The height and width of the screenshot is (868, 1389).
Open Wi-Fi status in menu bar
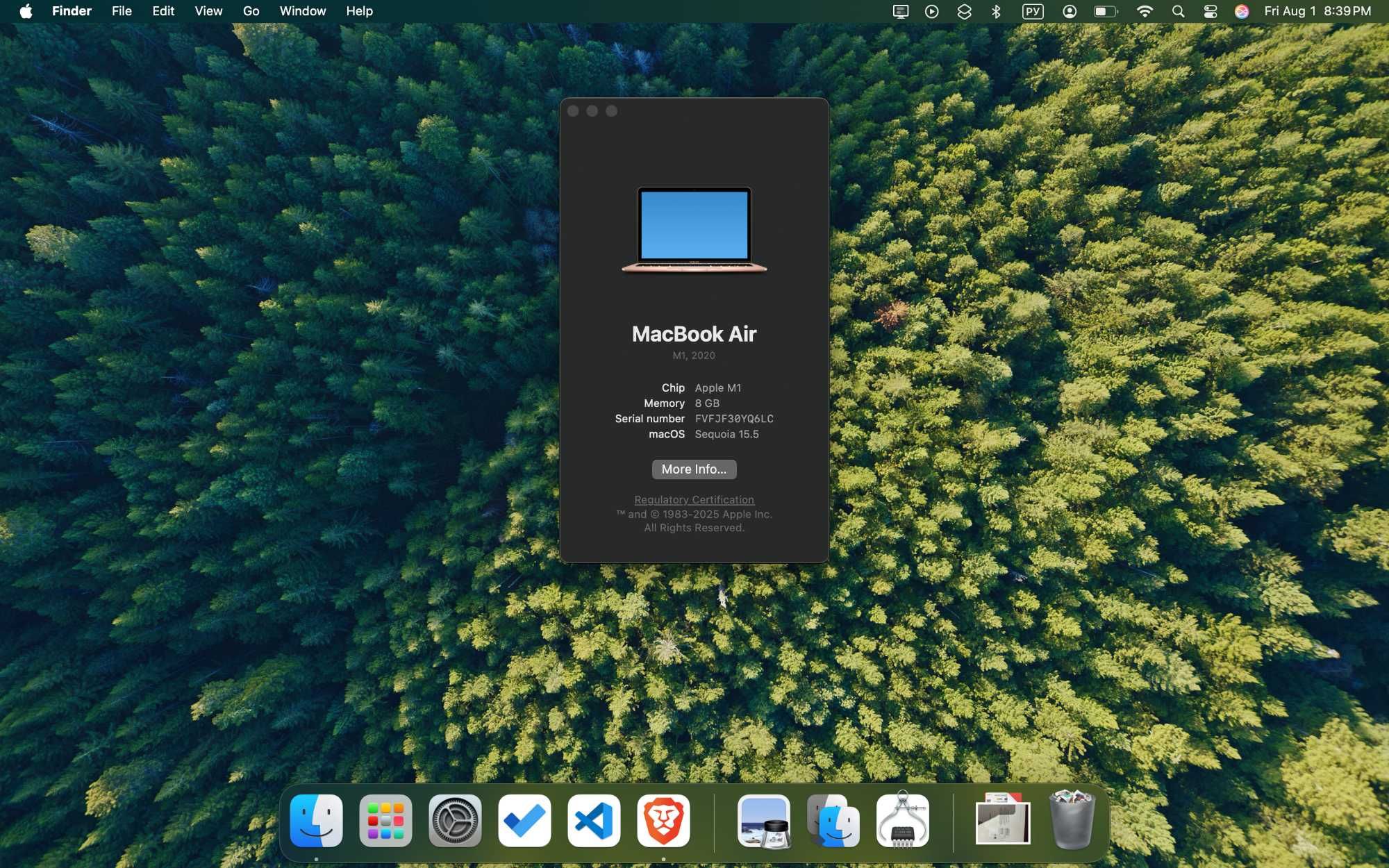1145,11
